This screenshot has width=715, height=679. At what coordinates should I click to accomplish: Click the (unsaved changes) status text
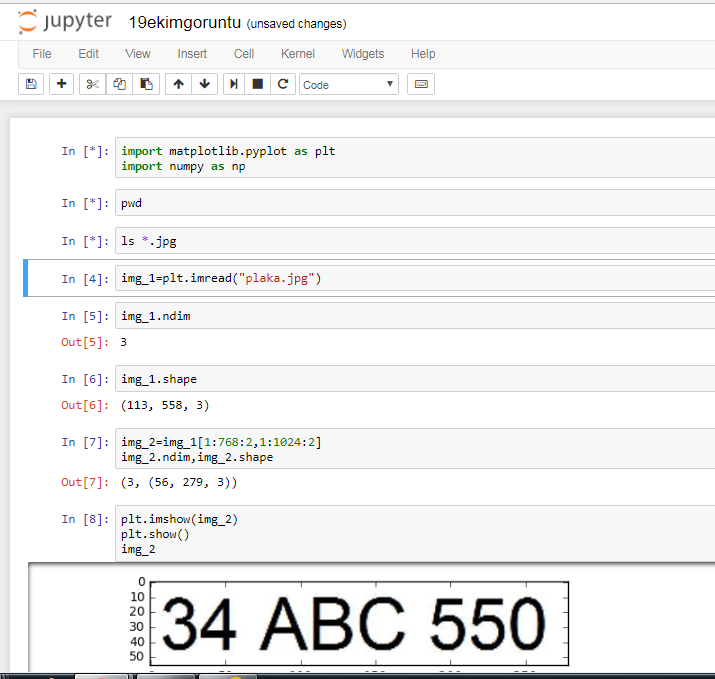point(296,24)
